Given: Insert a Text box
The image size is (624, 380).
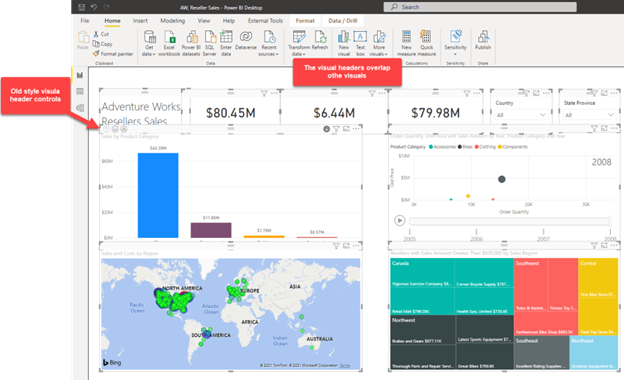Looking at the screenshot, I should pos(361,43).
